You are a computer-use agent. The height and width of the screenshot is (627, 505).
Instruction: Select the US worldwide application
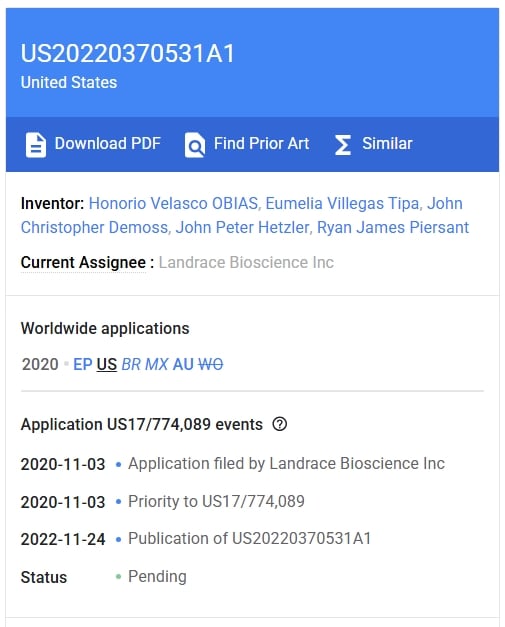(107, 364)
